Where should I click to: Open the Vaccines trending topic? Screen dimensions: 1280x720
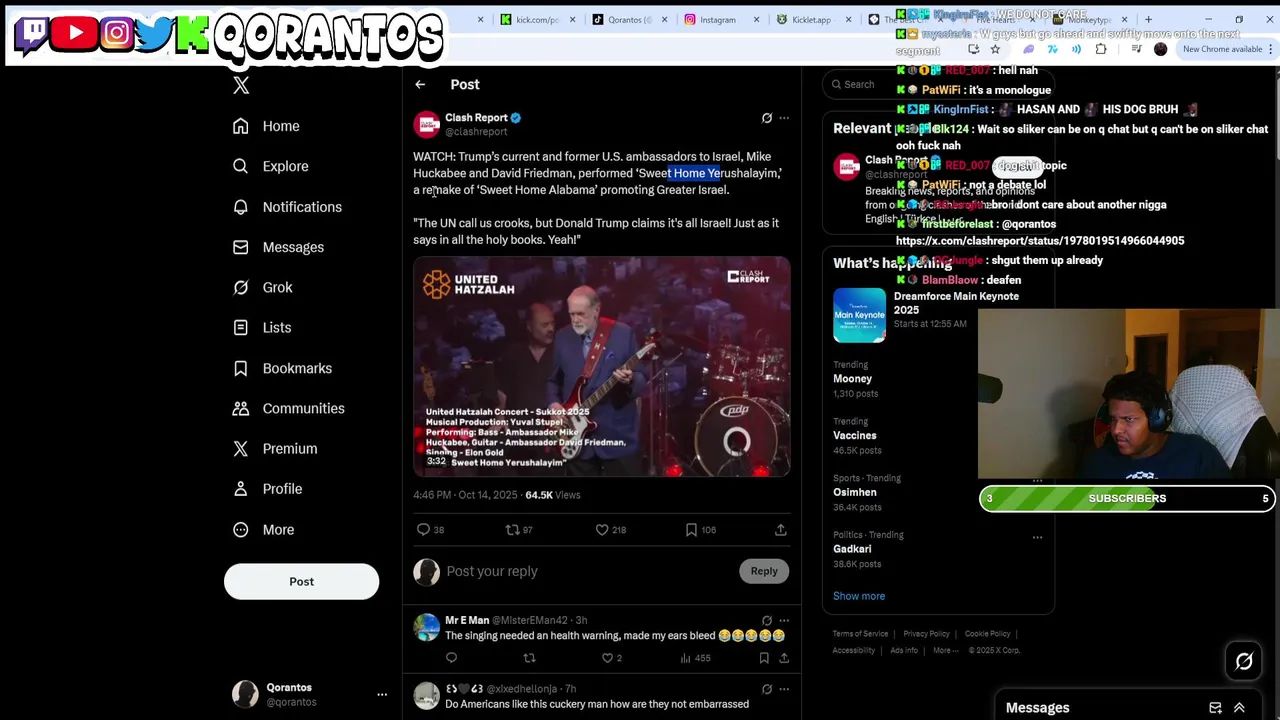point(854,436)
